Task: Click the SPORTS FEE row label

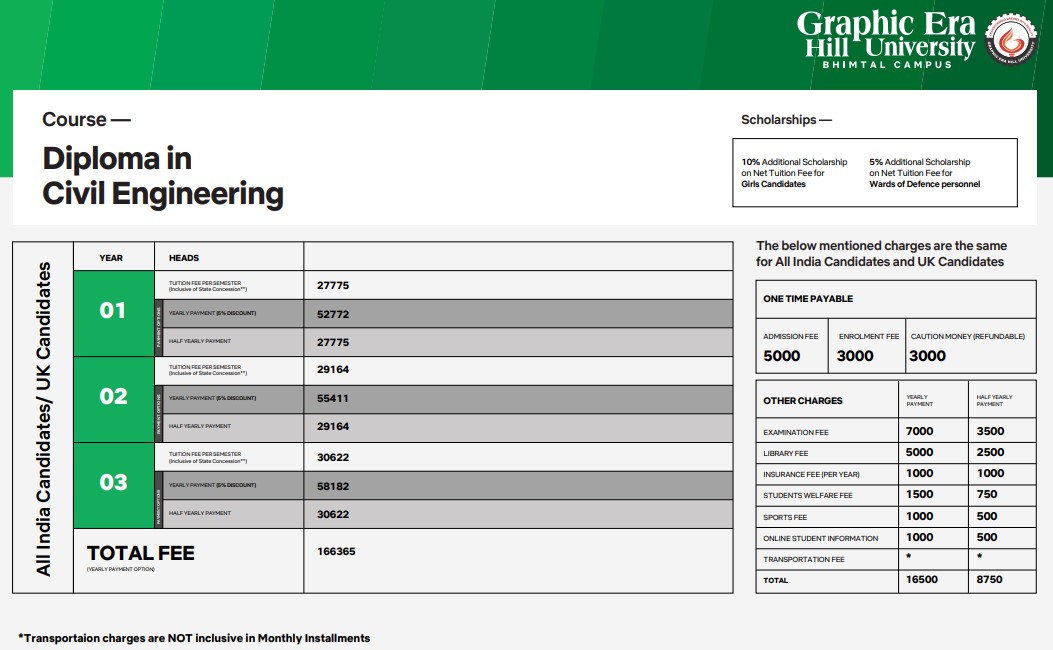Action: pos(785,517)
